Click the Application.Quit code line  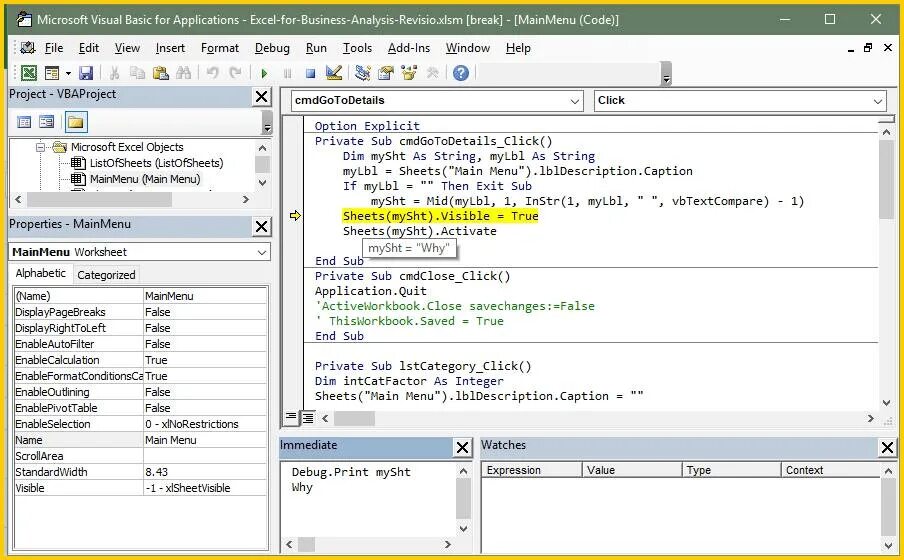tap(371, 291)
